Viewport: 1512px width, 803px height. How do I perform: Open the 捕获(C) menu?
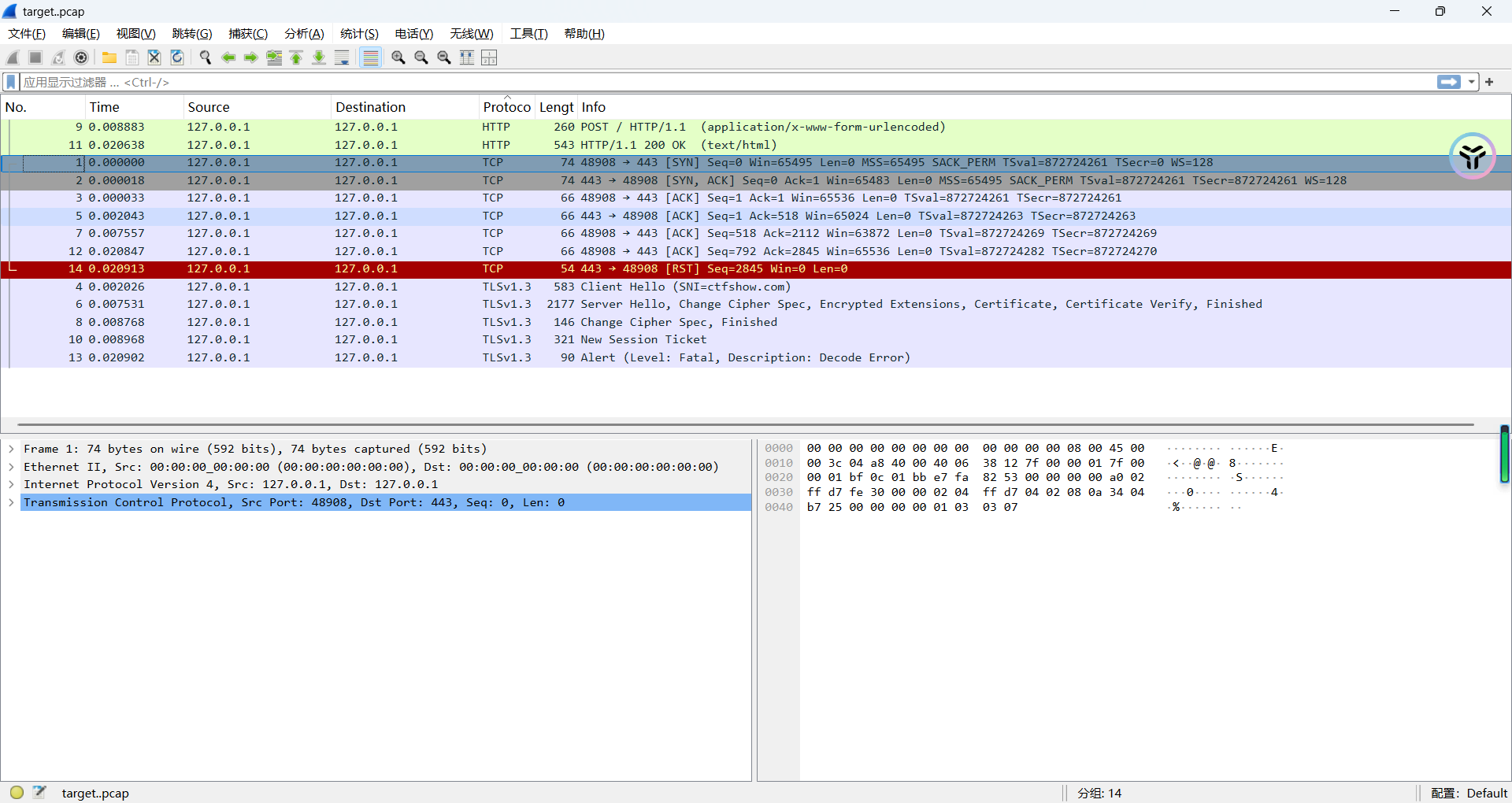tap(248, 33)
